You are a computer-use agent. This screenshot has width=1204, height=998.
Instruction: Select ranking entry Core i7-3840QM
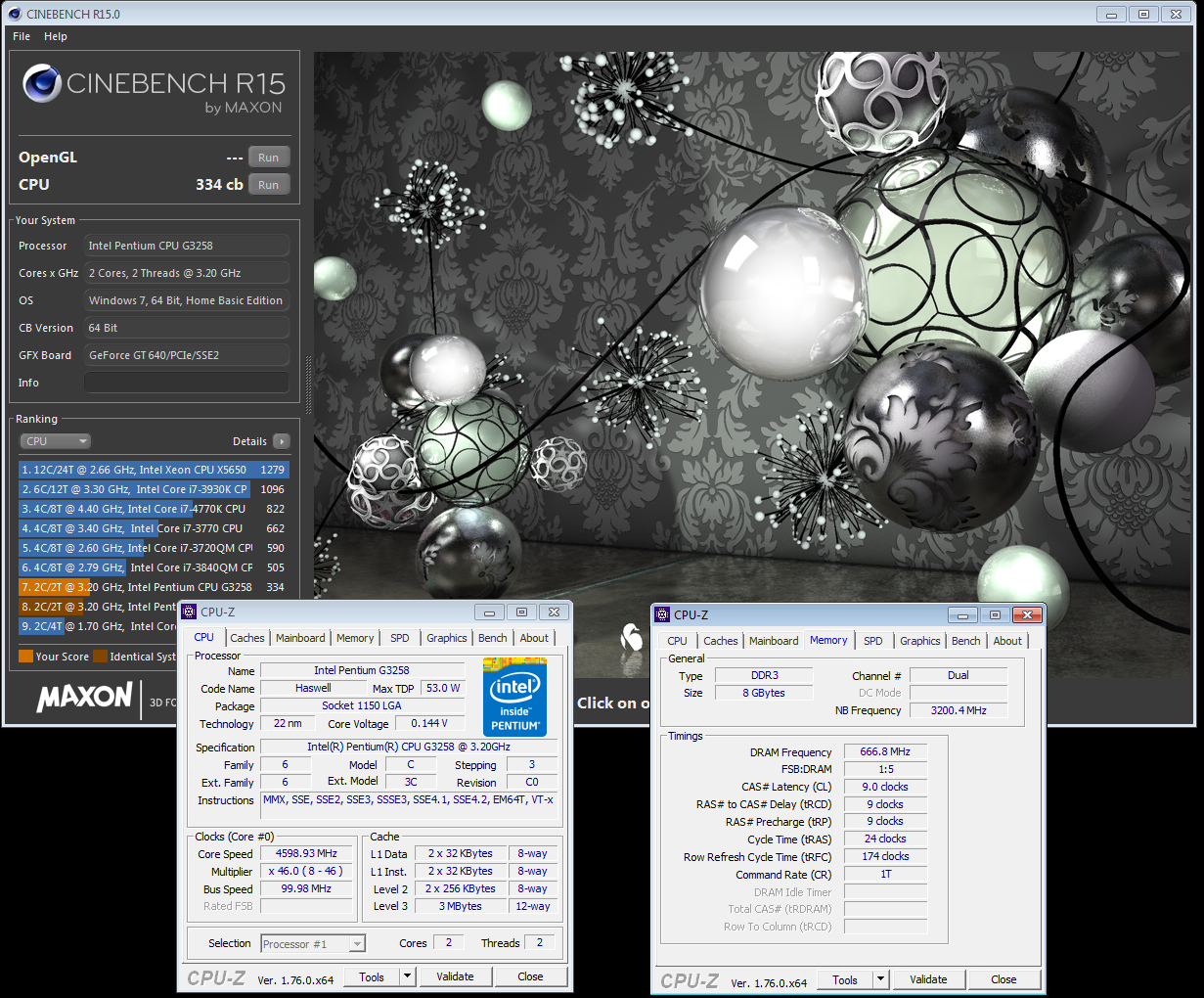pos(154,567)
